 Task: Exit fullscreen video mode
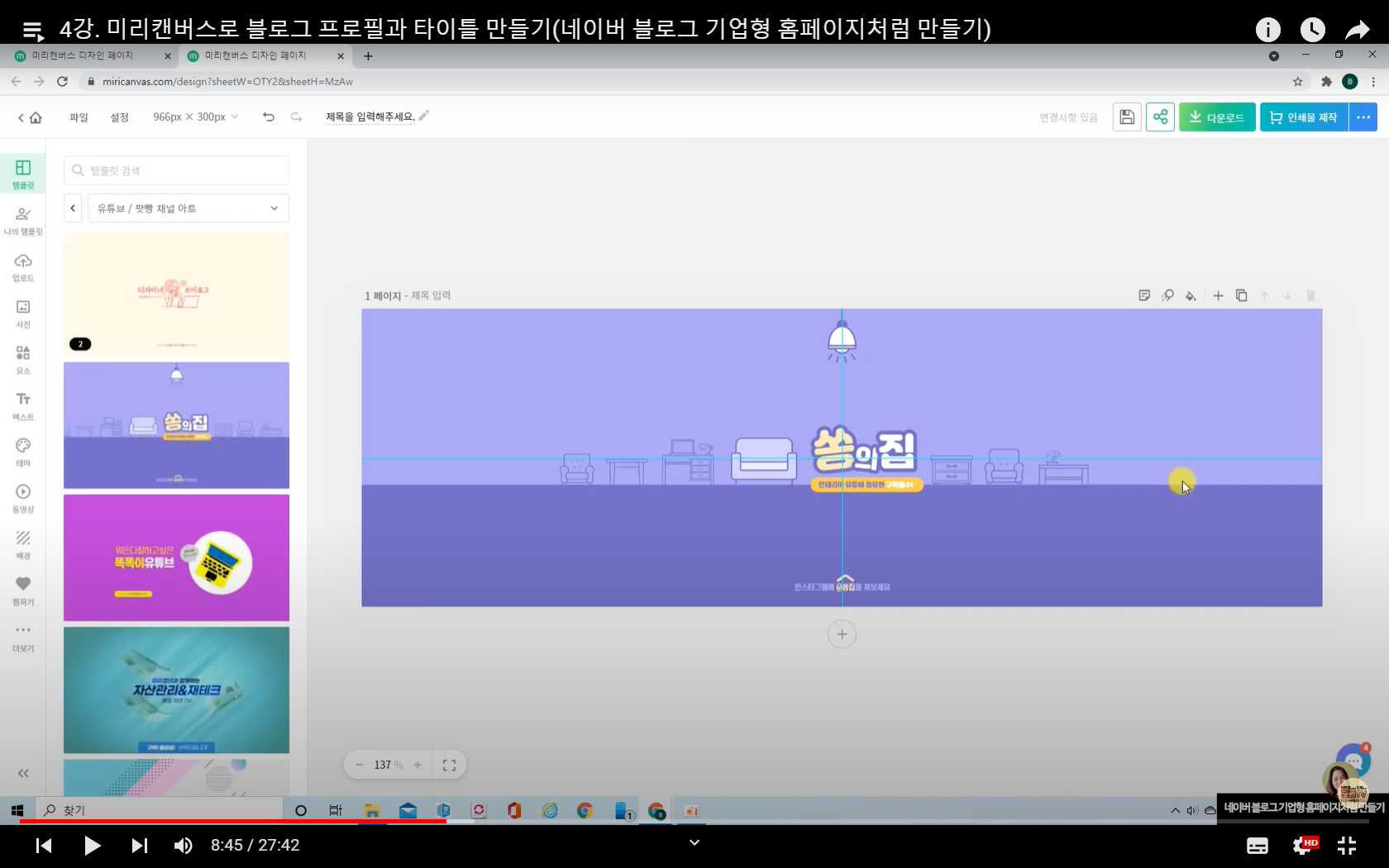coord(1347,845)
